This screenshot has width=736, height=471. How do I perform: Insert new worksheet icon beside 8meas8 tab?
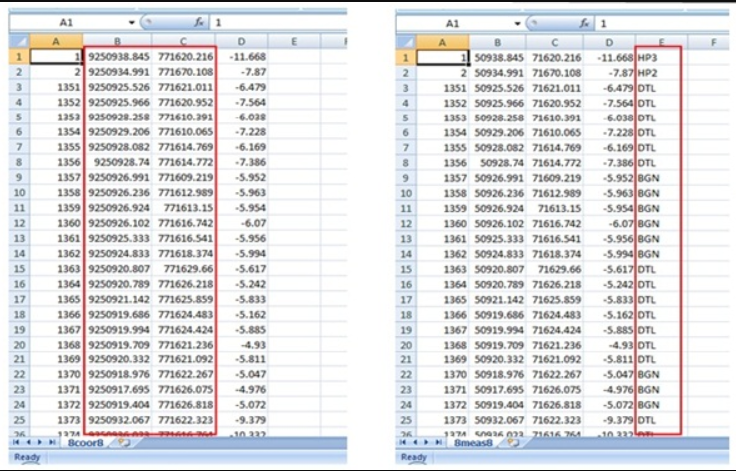pyautogui.click(x=512, y=442)
